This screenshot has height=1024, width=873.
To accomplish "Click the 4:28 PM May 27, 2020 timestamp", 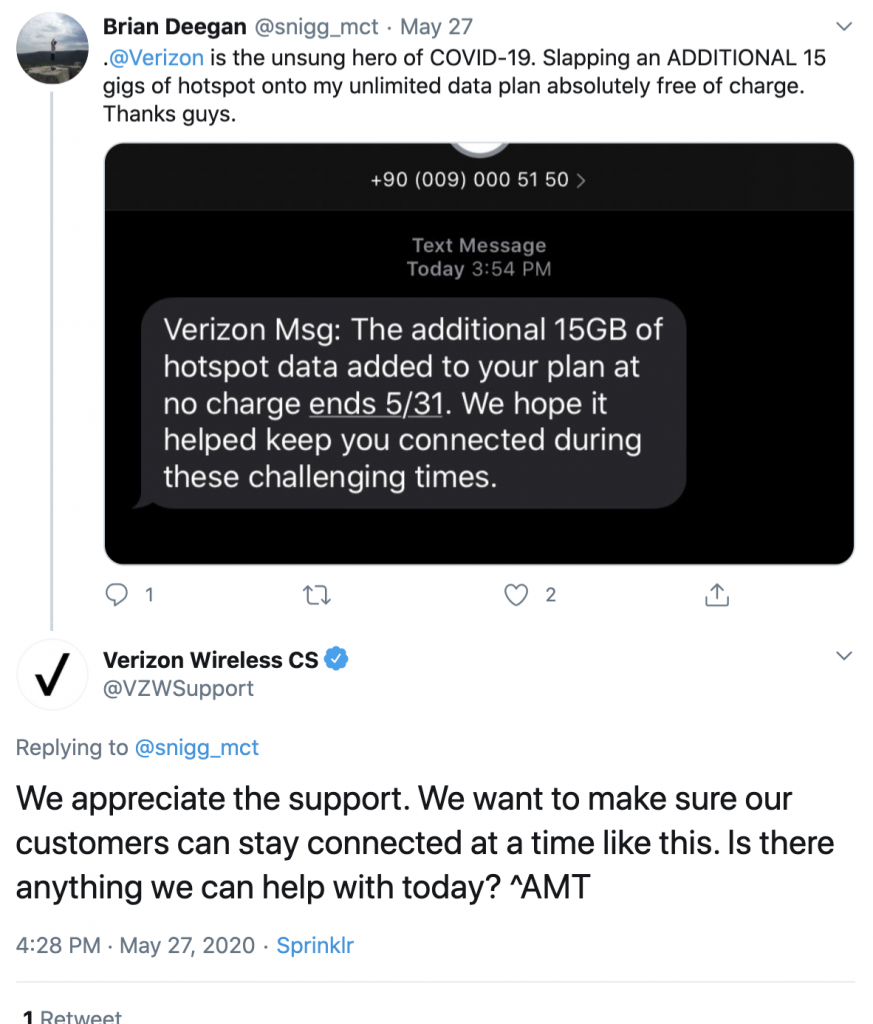I will [x=135, y=945].
